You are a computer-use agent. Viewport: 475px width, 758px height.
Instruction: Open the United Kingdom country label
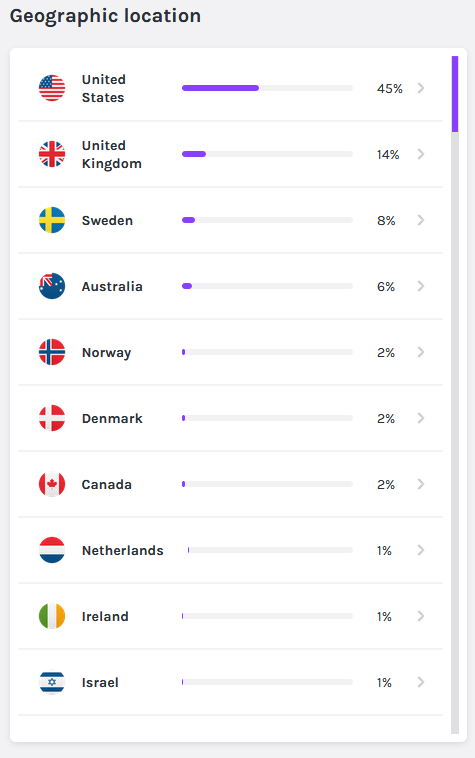pos(112,155)
